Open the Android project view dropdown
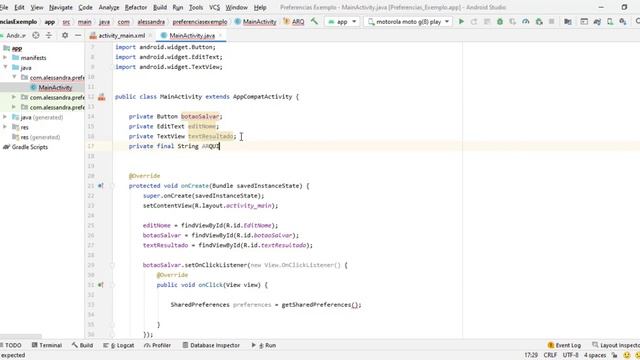The image size is (640, 360). point(15,36)
